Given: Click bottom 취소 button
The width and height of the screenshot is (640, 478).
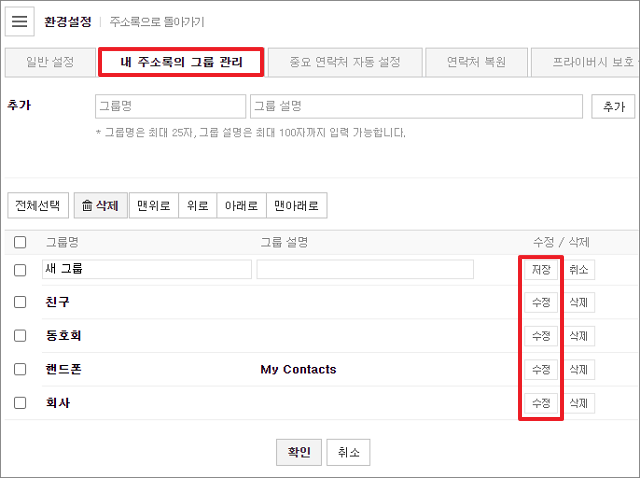Looking at the screenshot, I should pyautogui.click(x=348, y=453).
